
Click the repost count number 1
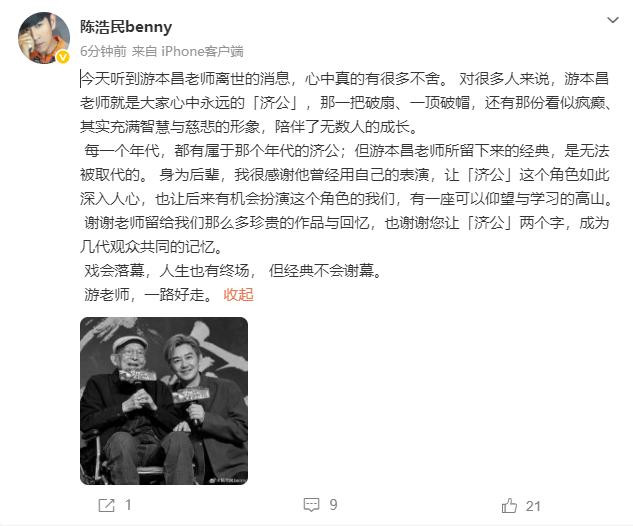(128, 505)
